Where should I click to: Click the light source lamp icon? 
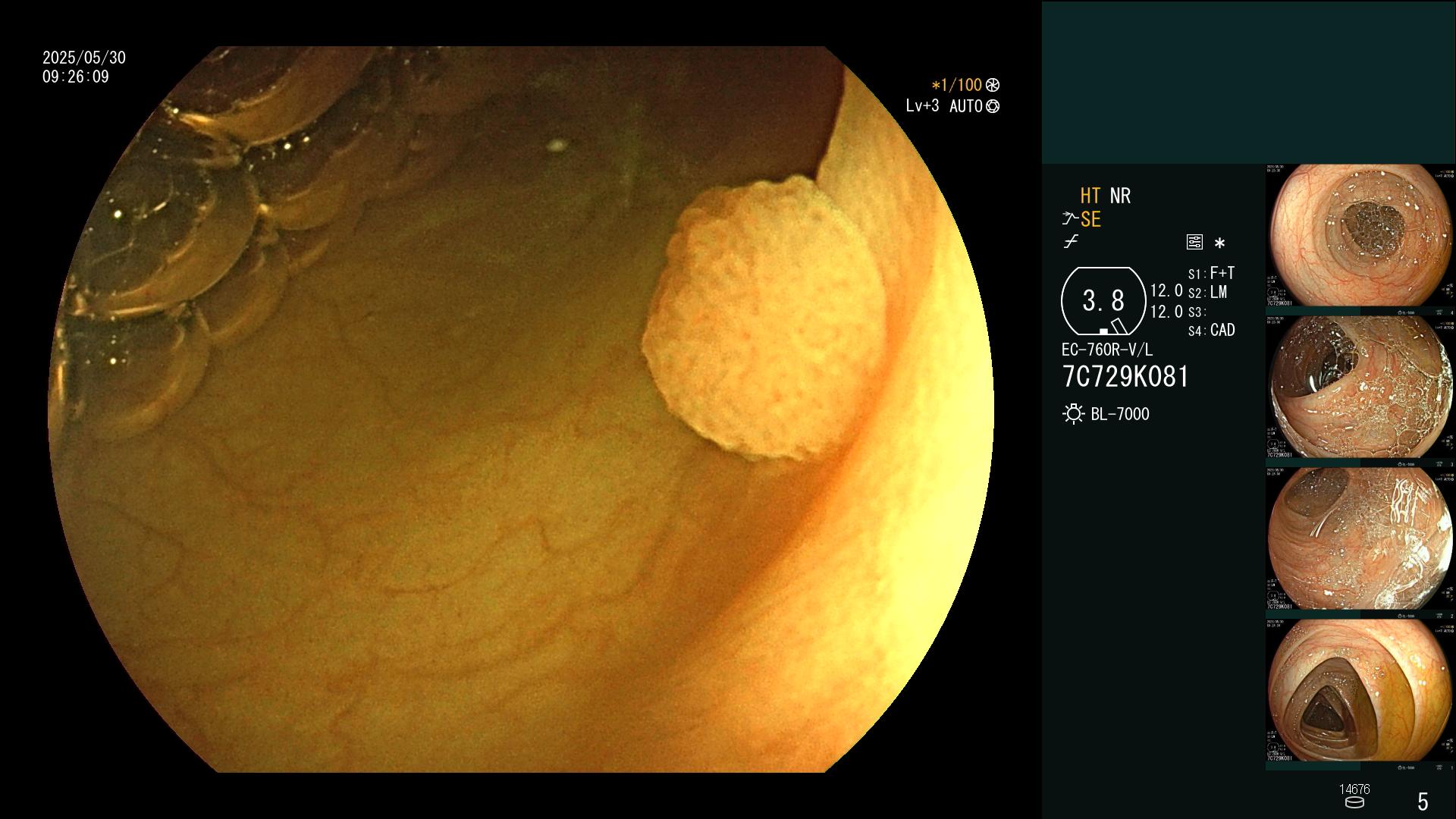tap(1073, 414)
